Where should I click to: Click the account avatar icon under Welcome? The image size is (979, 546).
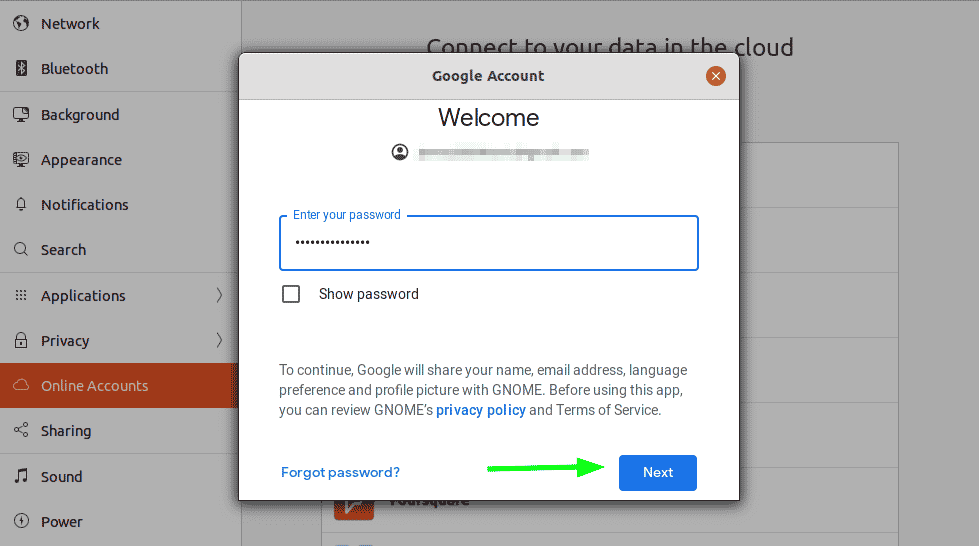pyautogui.click(x=400, y=152)
